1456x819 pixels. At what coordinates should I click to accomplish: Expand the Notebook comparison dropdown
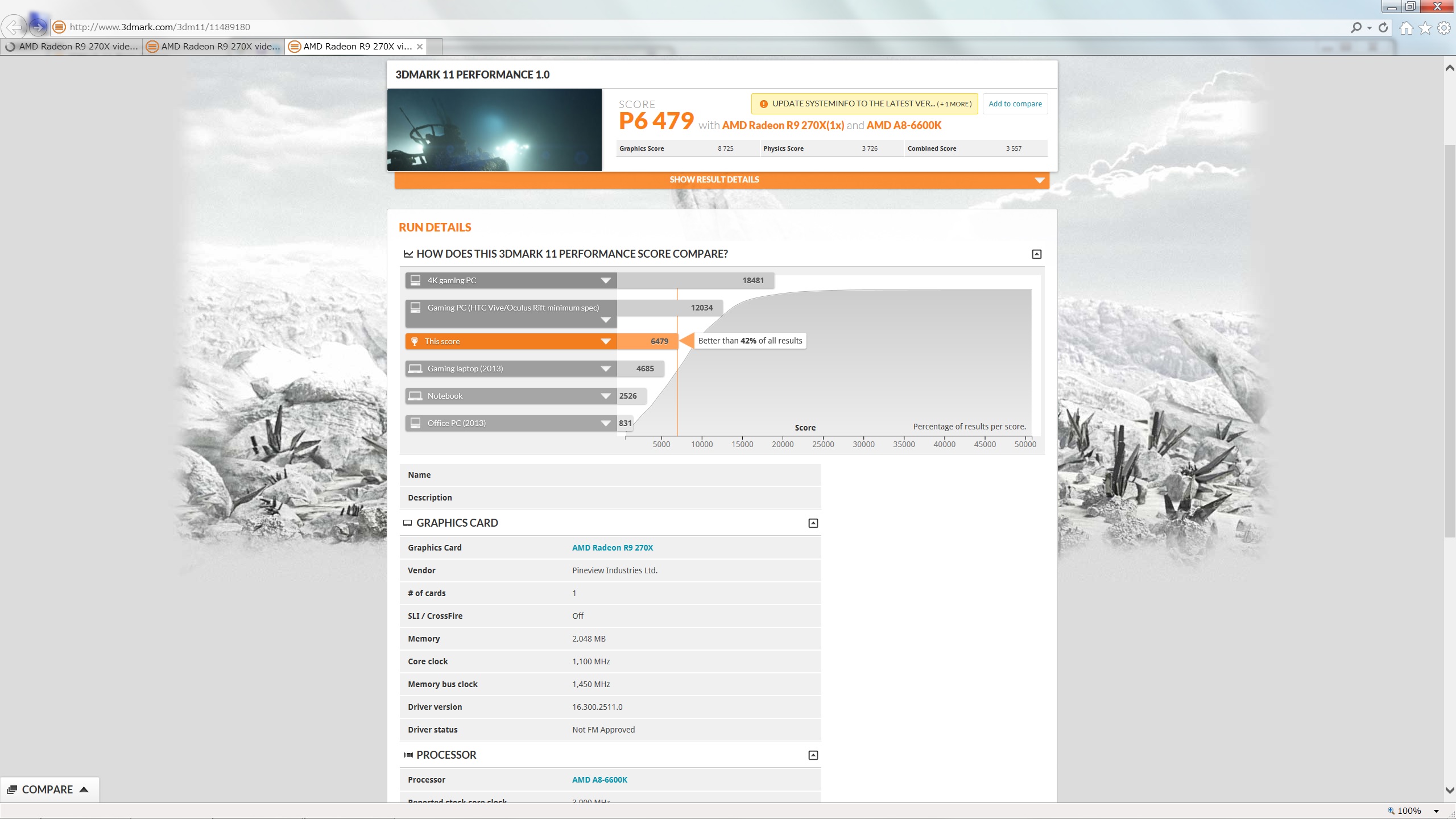605,396
